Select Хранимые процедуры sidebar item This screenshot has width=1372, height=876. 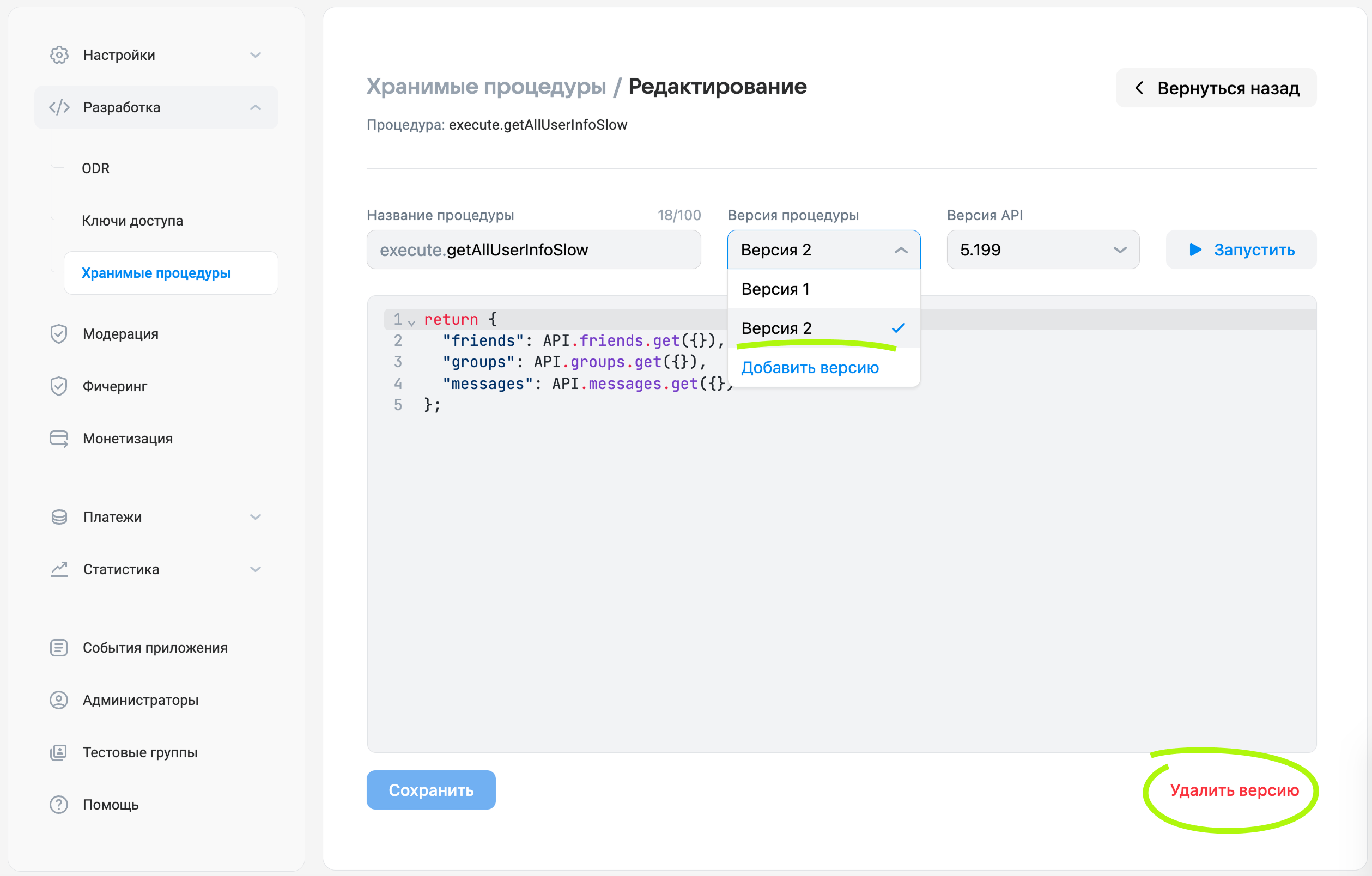click(x=171, y=273)
